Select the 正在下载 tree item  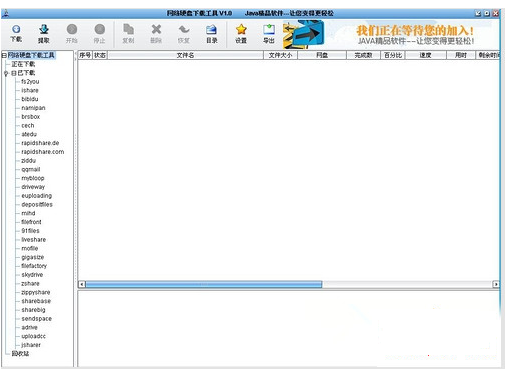pyautogui.click(x=23, y=64)
